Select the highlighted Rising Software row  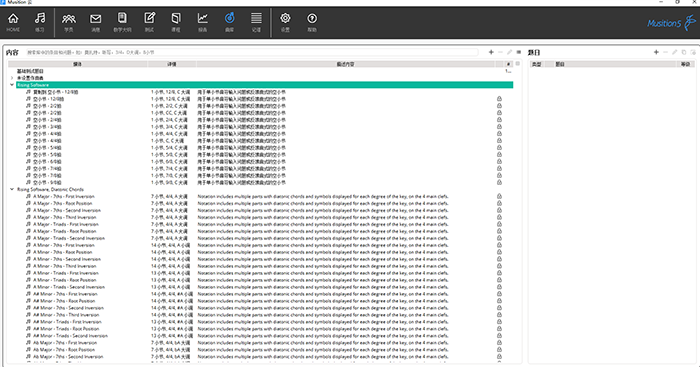click(264, 85)
